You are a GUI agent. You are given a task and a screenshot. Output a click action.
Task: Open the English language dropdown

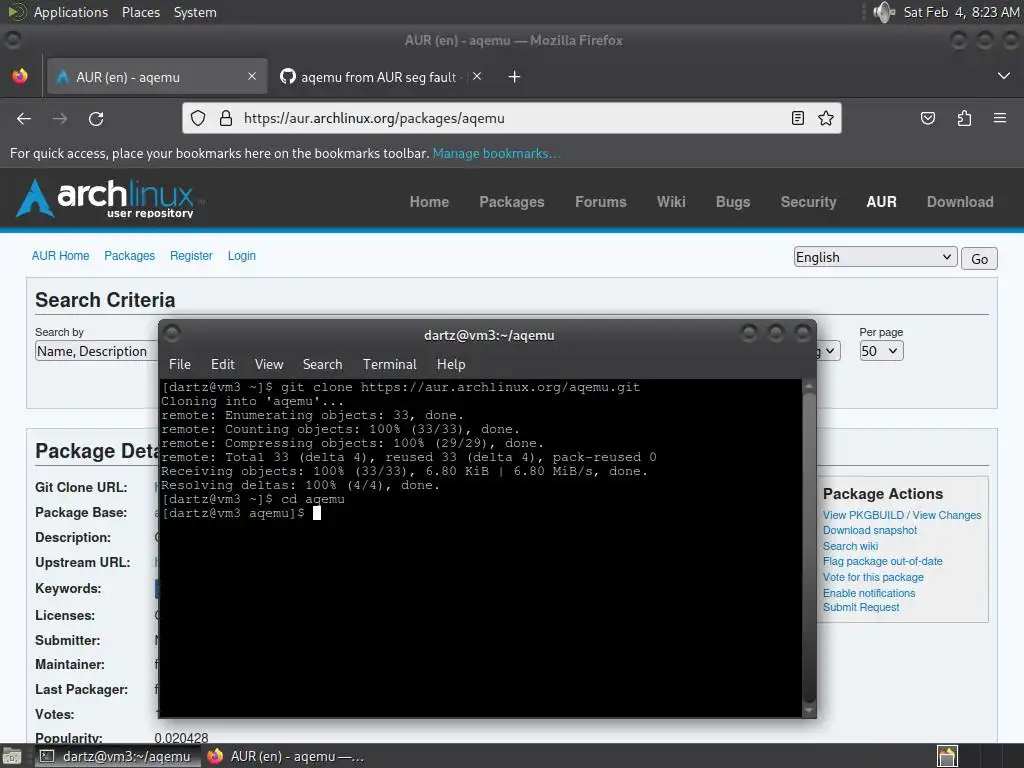(875, 257)
